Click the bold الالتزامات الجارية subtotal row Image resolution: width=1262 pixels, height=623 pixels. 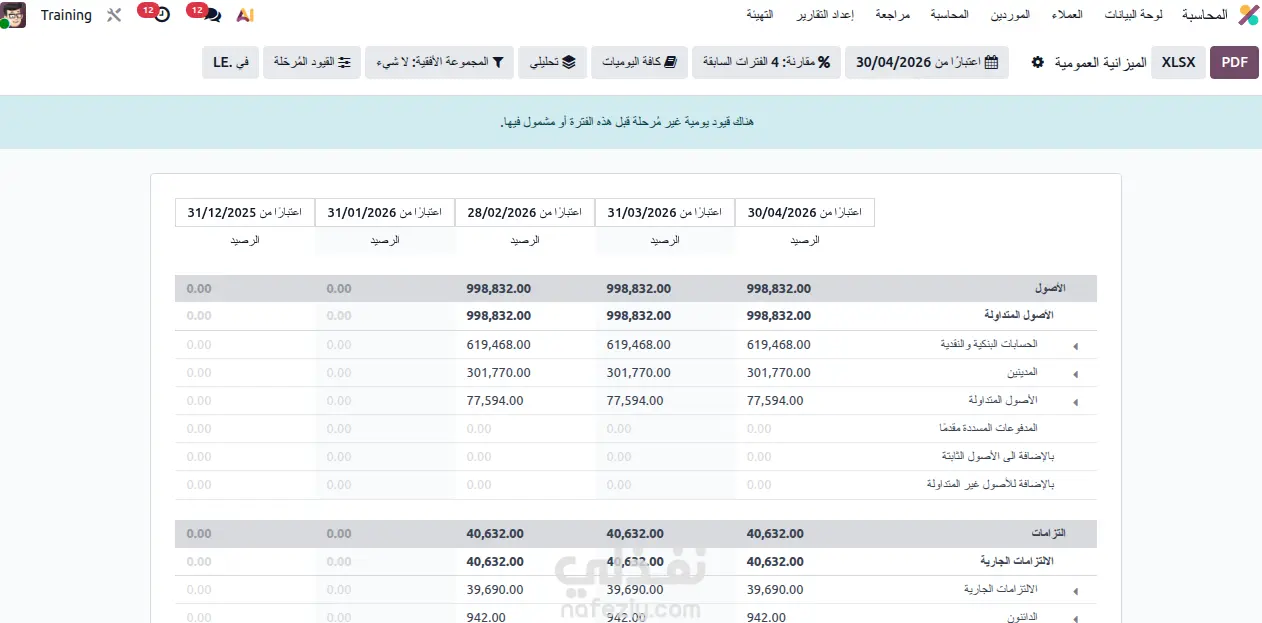point(636,561)
